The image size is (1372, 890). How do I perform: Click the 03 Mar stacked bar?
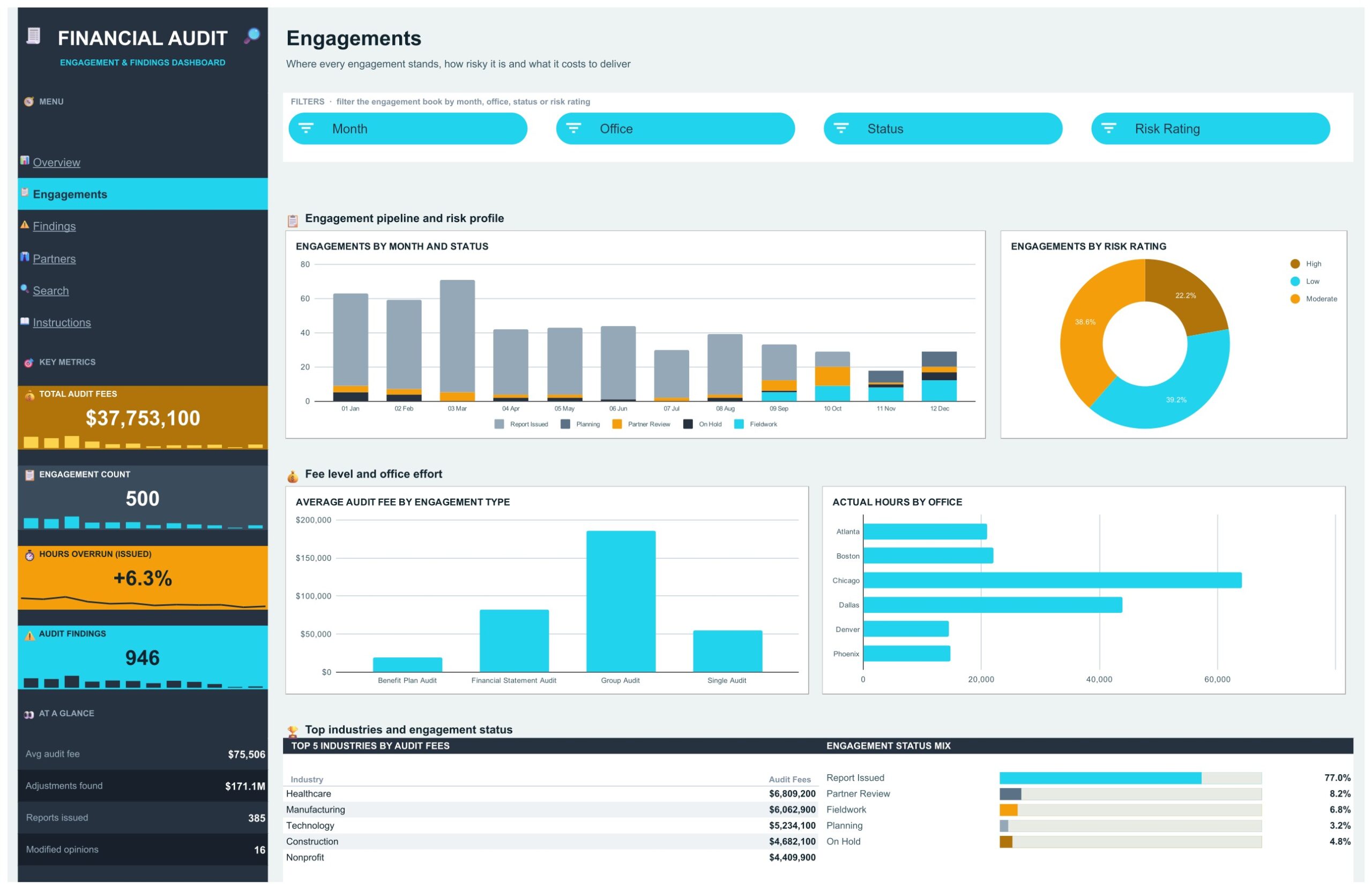coord(457,340)
